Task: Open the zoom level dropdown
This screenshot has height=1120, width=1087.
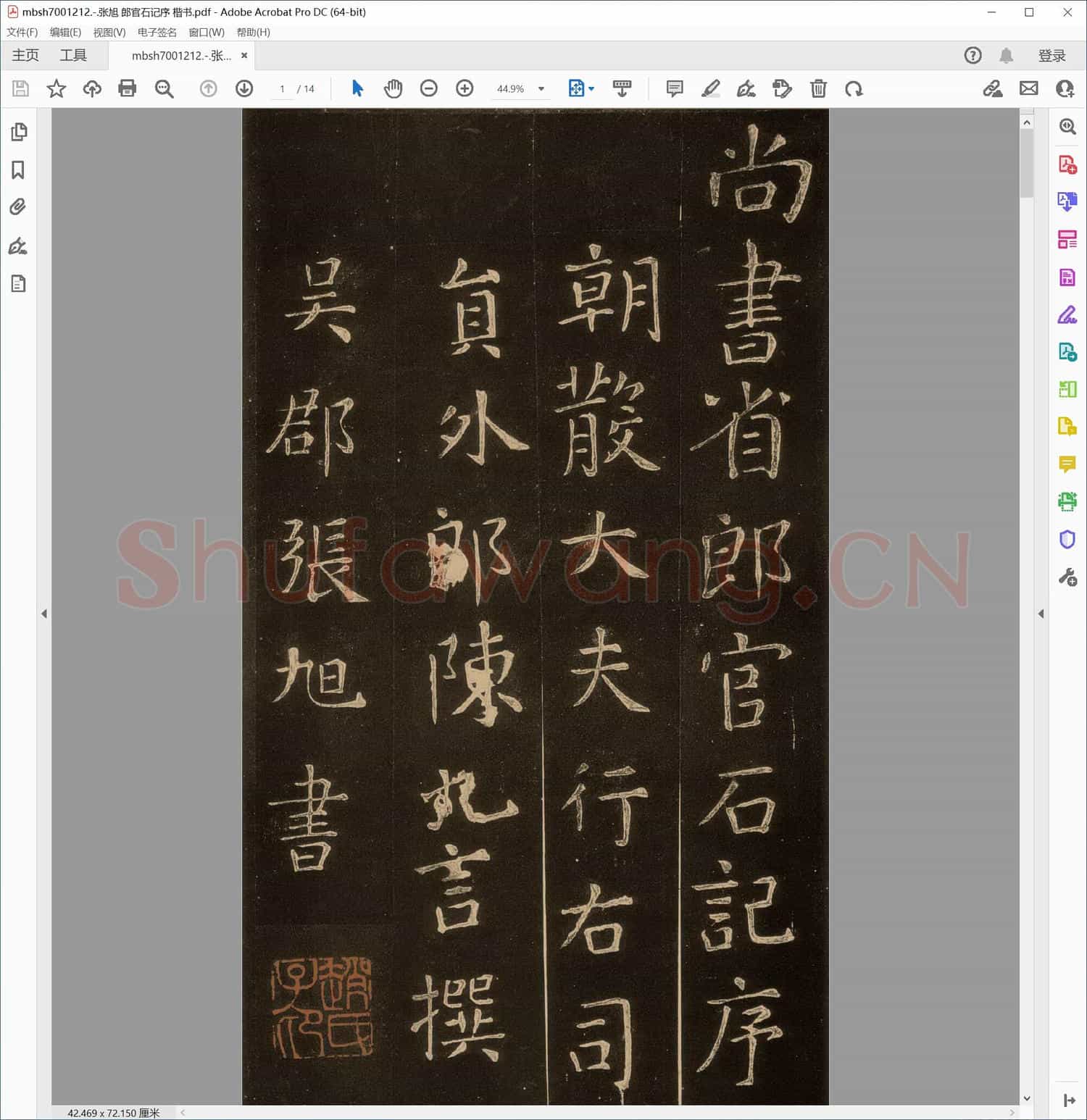Action: pos(541,89)
